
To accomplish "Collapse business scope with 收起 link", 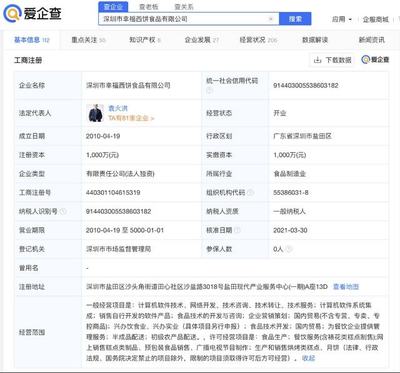I will [308, 358].
